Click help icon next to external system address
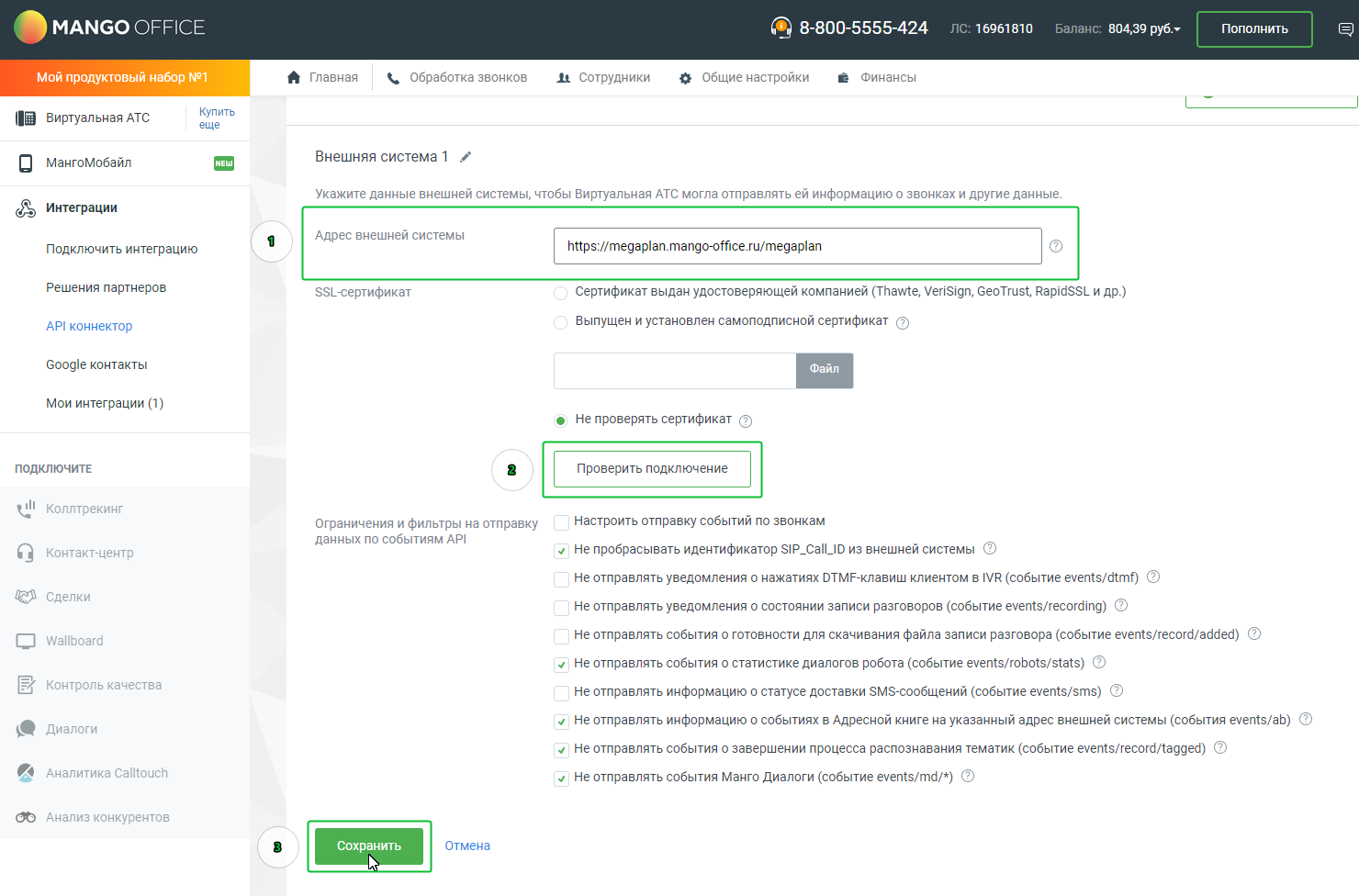Image resolution: width=1359 pixels, height=896 pixels. (1056, 246)
